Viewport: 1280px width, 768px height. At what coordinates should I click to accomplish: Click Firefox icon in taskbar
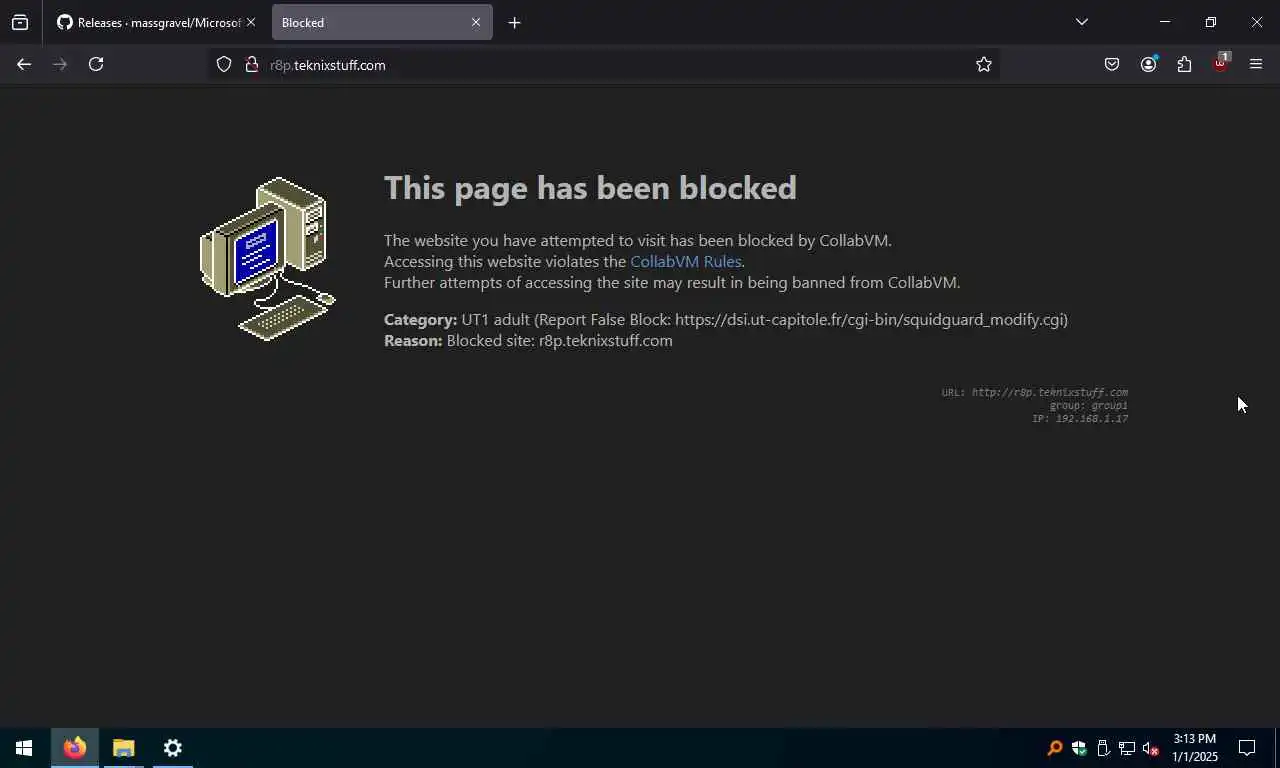[x=75, y=748]
